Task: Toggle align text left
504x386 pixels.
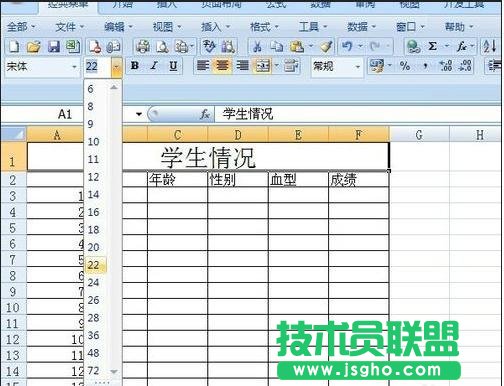Action: click(x=203, y=66)
